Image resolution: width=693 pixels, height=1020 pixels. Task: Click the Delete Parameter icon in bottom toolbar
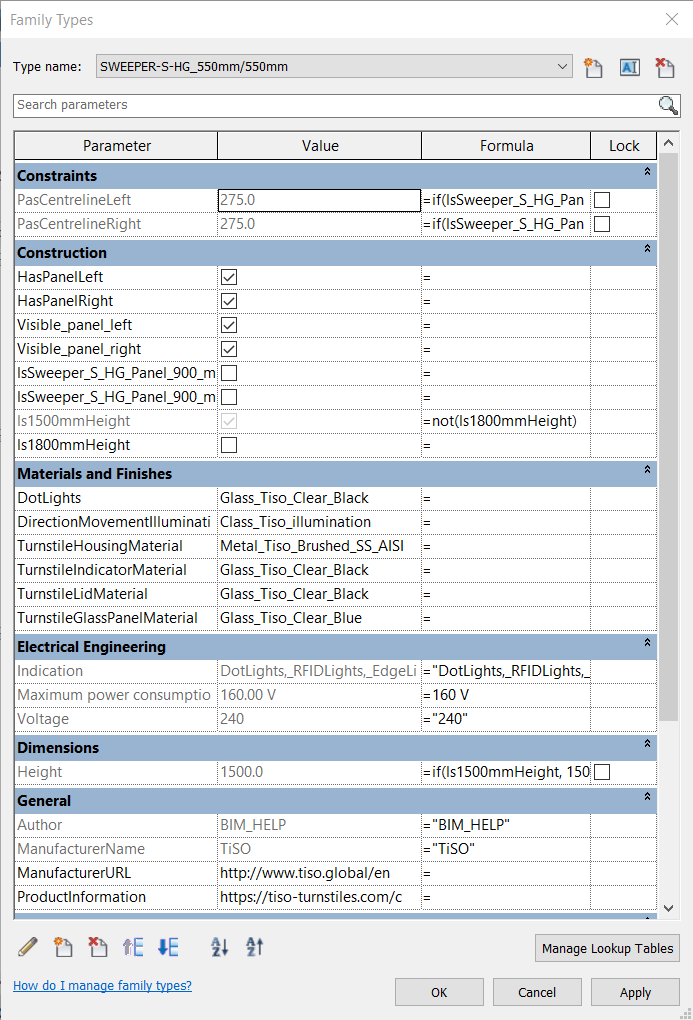[x=98, y=946]
